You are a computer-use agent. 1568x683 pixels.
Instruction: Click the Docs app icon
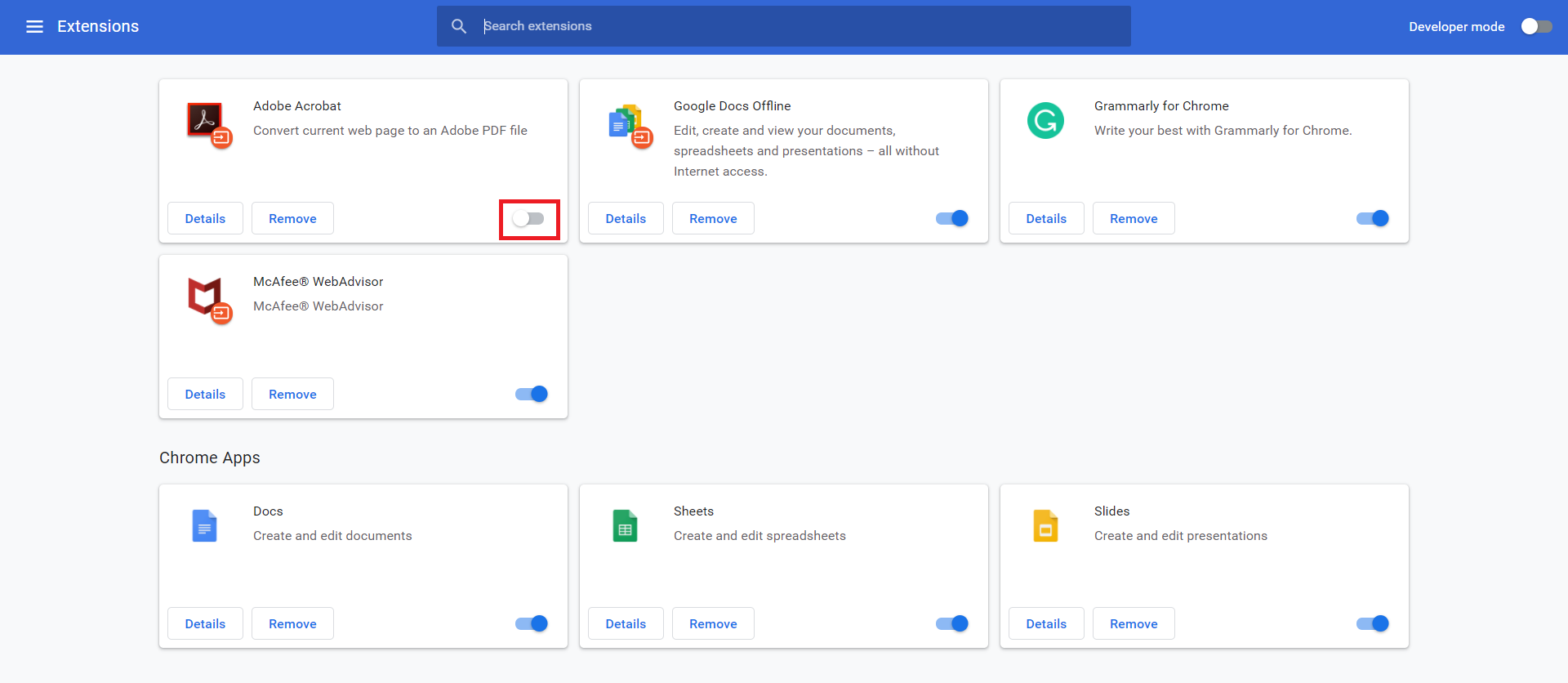(204, 526)
